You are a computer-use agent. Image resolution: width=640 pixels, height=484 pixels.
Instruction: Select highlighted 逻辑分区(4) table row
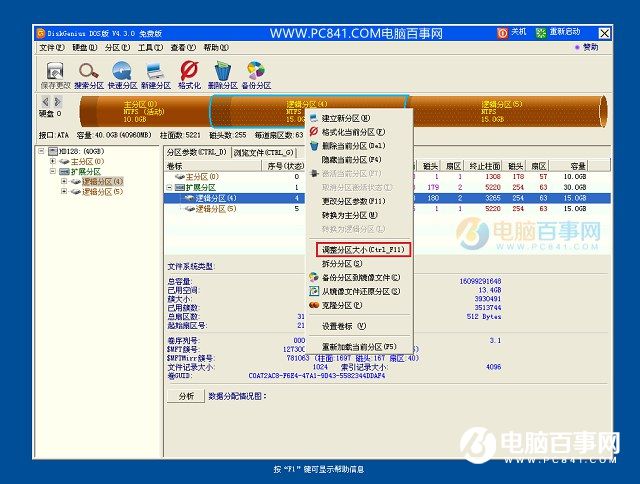(x=387, y=198)
